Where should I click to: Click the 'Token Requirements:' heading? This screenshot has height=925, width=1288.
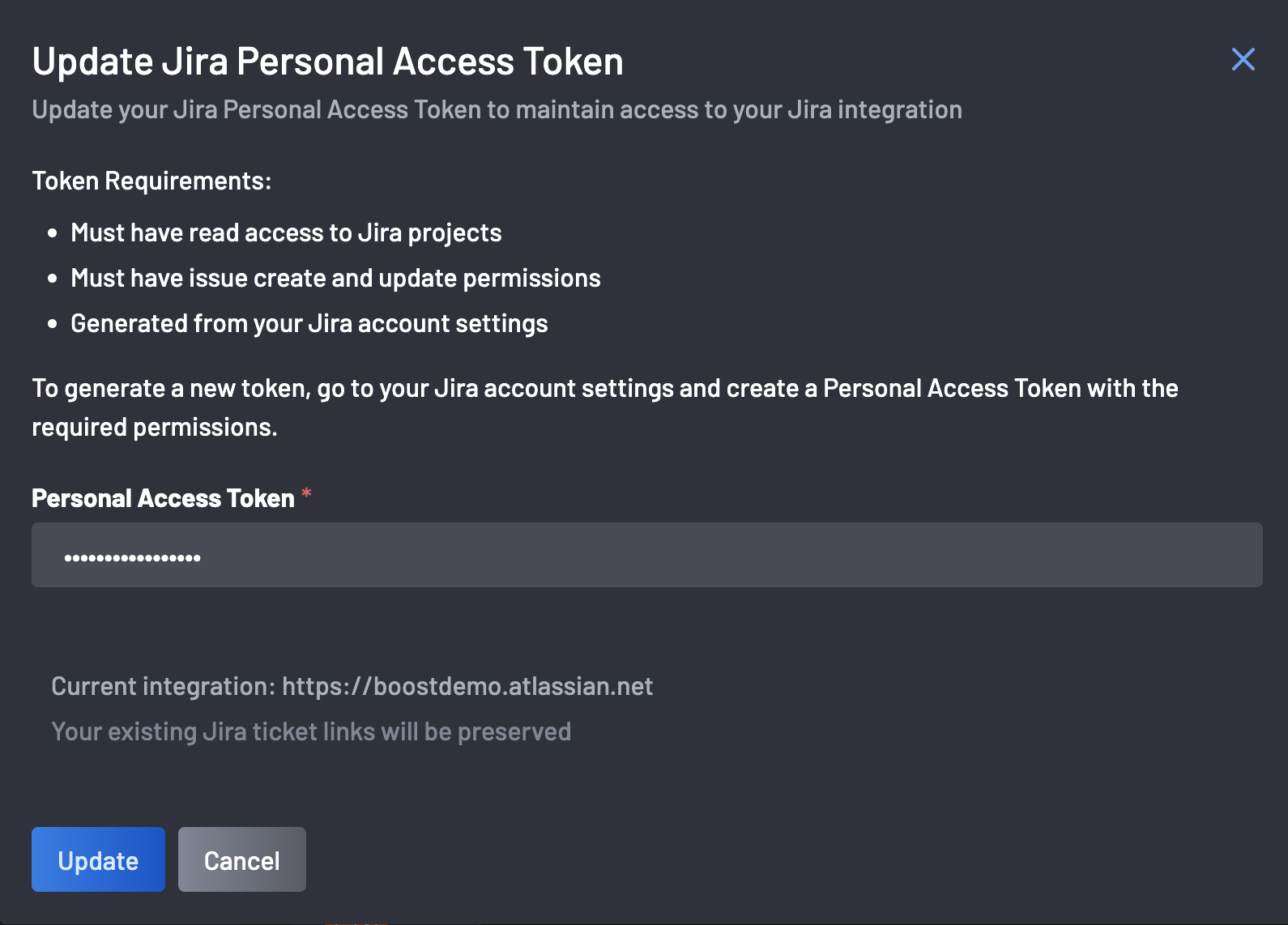(x=151, y=181)
